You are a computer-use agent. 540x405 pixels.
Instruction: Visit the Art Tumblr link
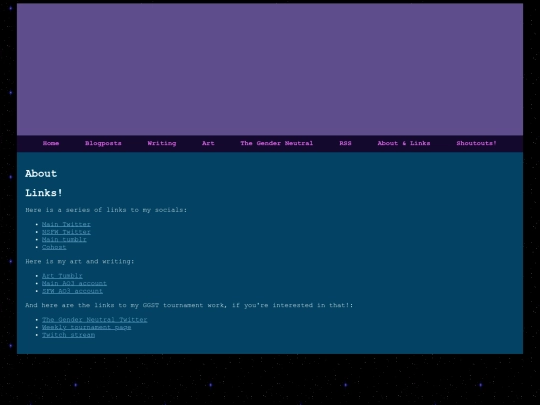62,276
